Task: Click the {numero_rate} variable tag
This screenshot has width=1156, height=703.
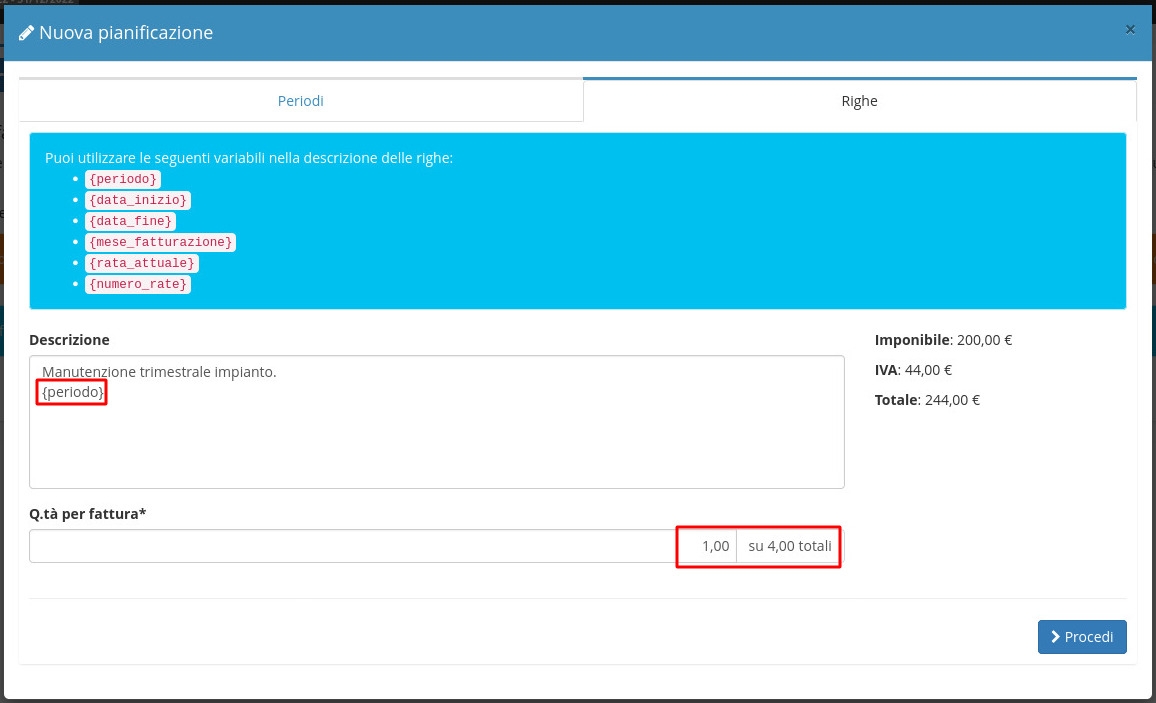Action: (137, 284)
